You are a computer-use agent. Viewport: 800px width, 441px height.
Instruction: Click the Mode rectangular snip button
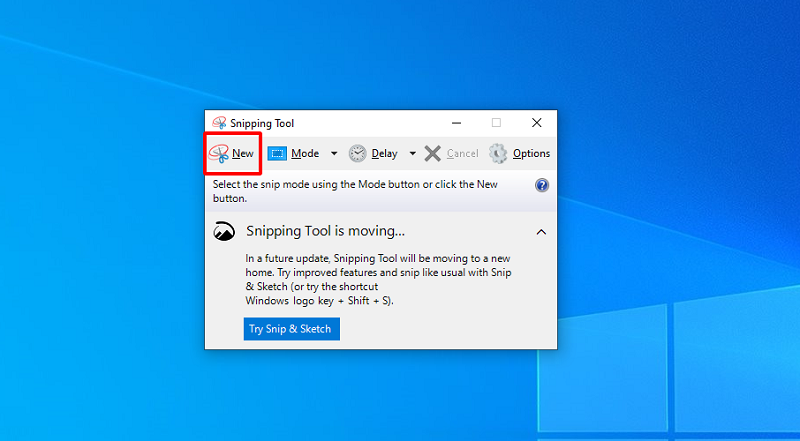click(293, 154)
